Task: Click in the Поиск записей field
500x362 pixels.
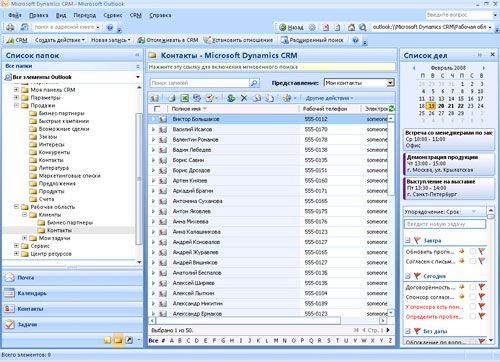Action: click(199, 83)
